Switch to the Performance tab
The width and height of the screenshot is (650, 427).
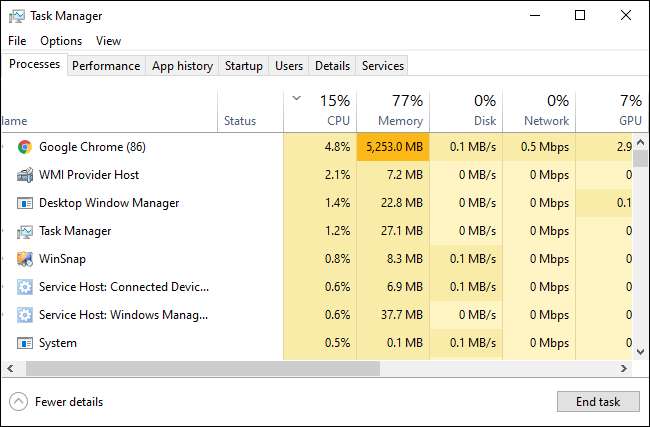point(106,66)
